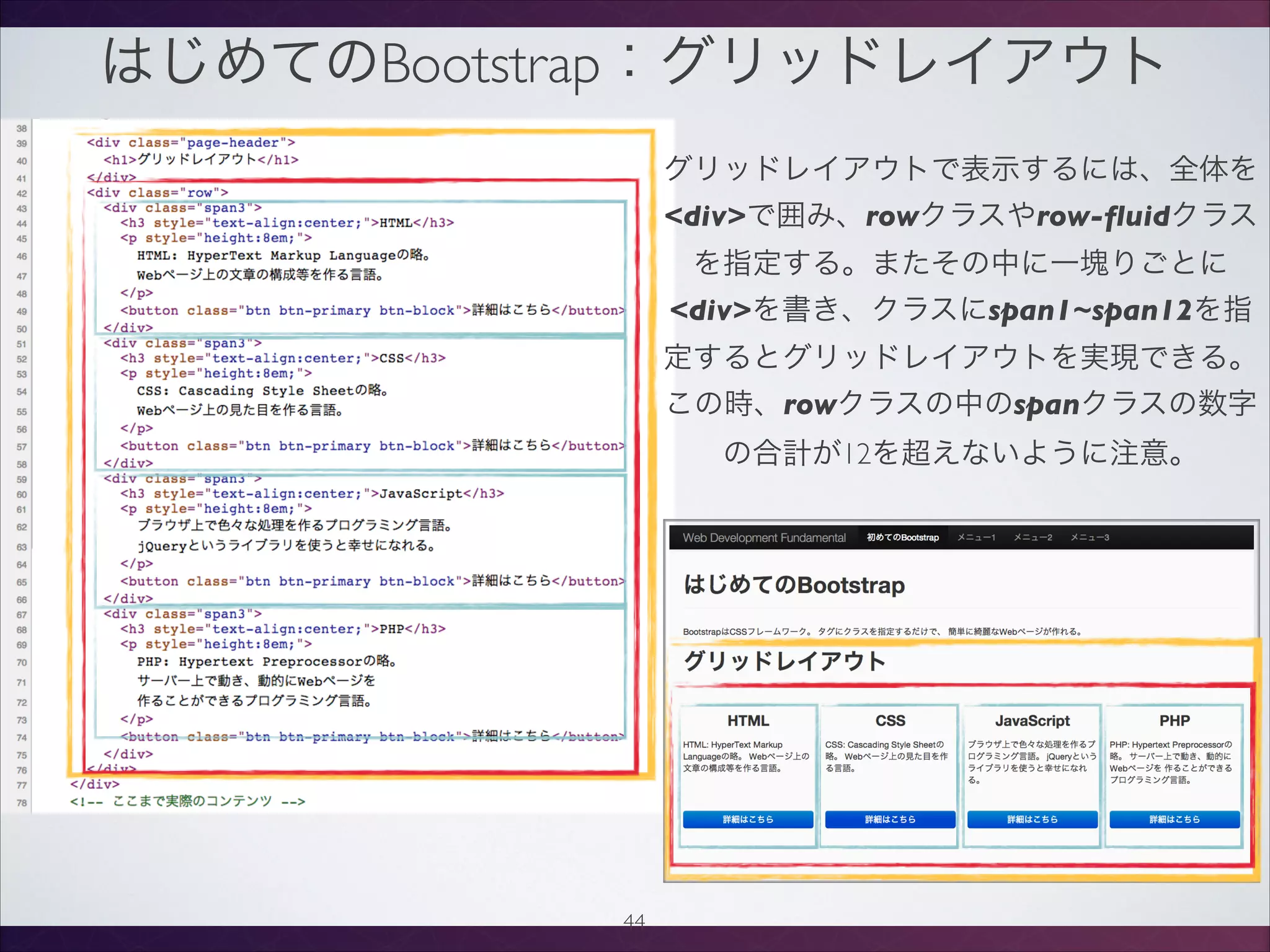
Task: Click the CSS column heading in preview
Action: coord(890,721)
